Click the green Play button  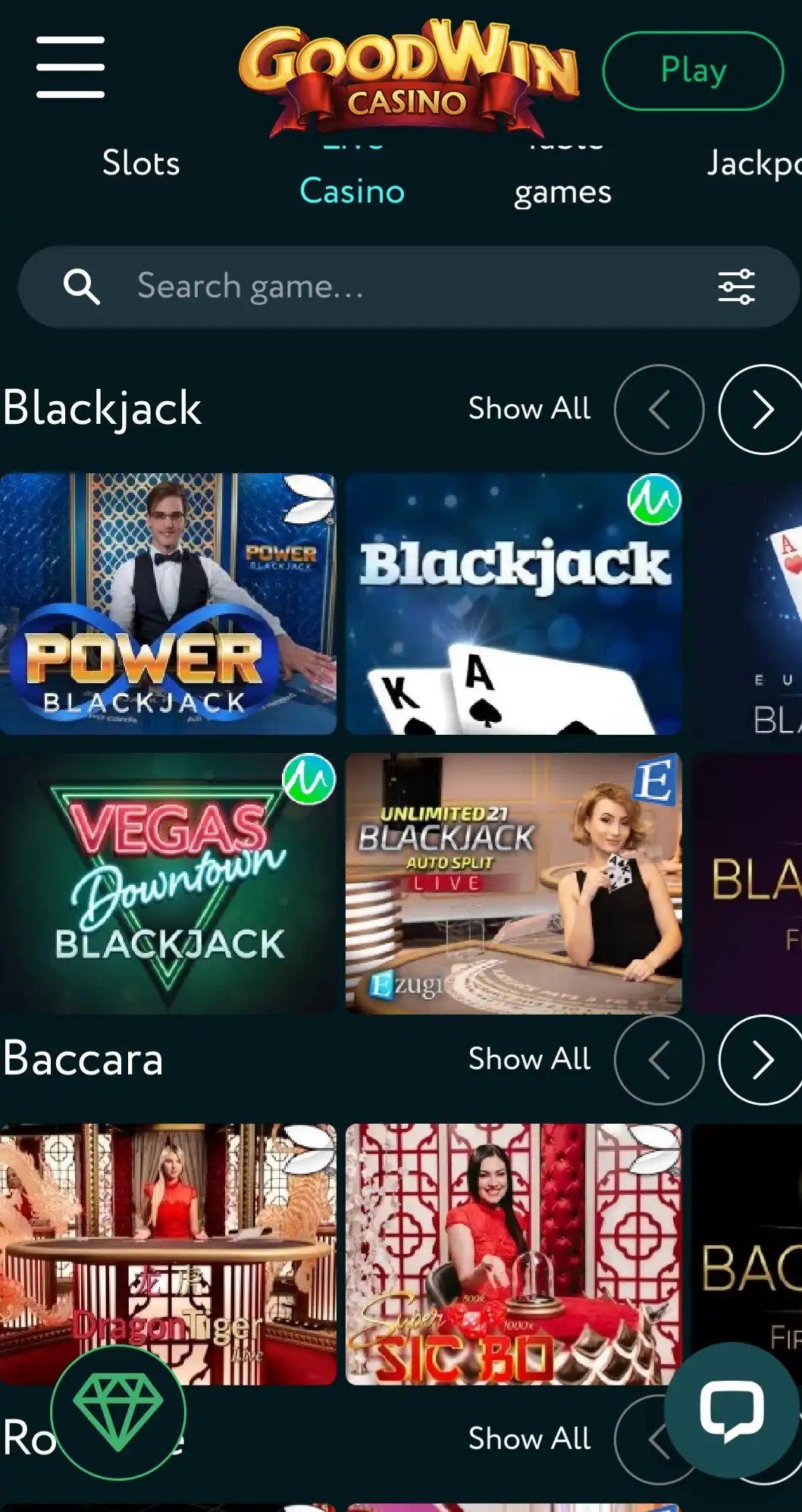pyautogui.click(x=693, y=71)
